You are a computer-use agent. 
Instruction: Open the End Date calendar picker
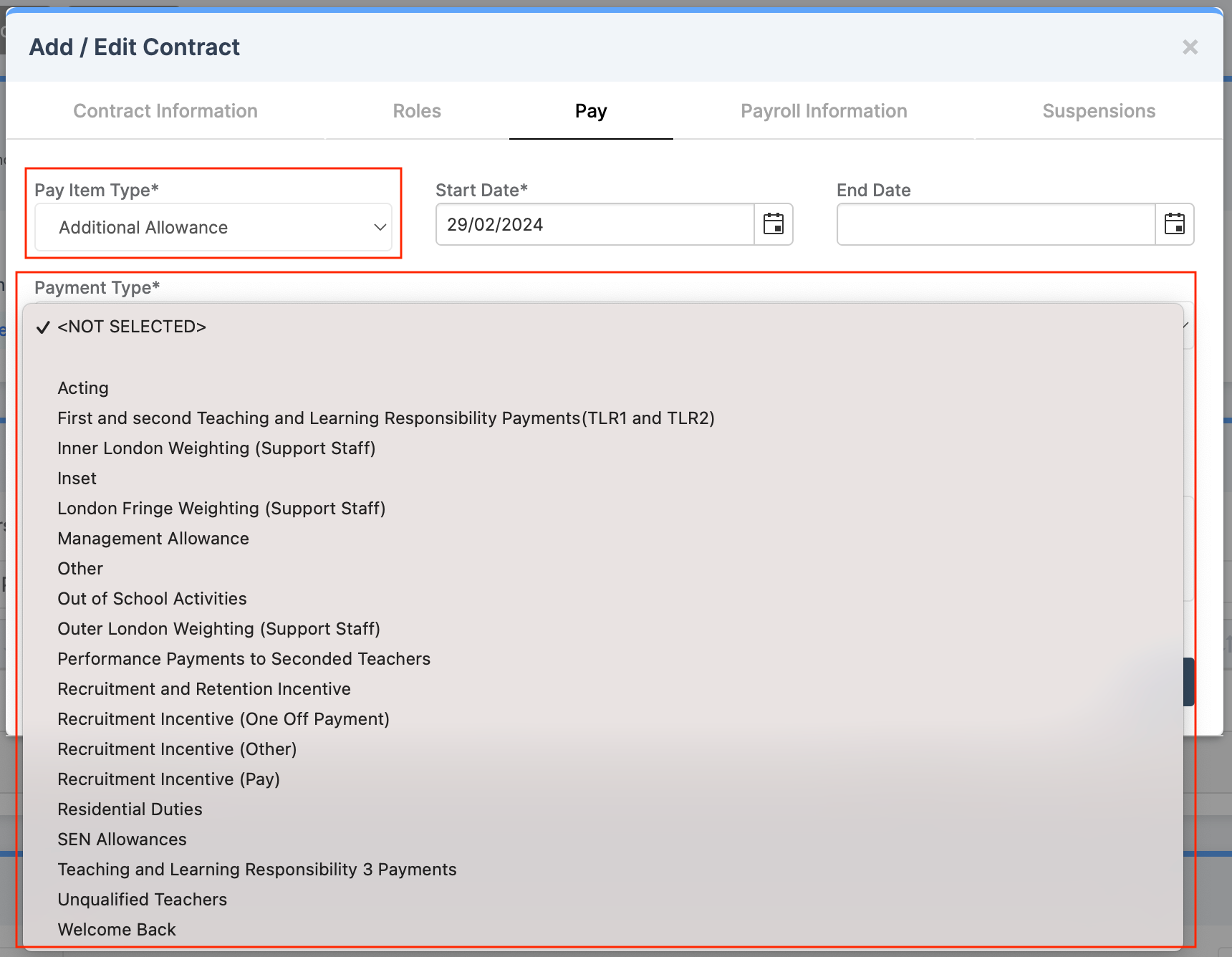tap(1175, 224)
